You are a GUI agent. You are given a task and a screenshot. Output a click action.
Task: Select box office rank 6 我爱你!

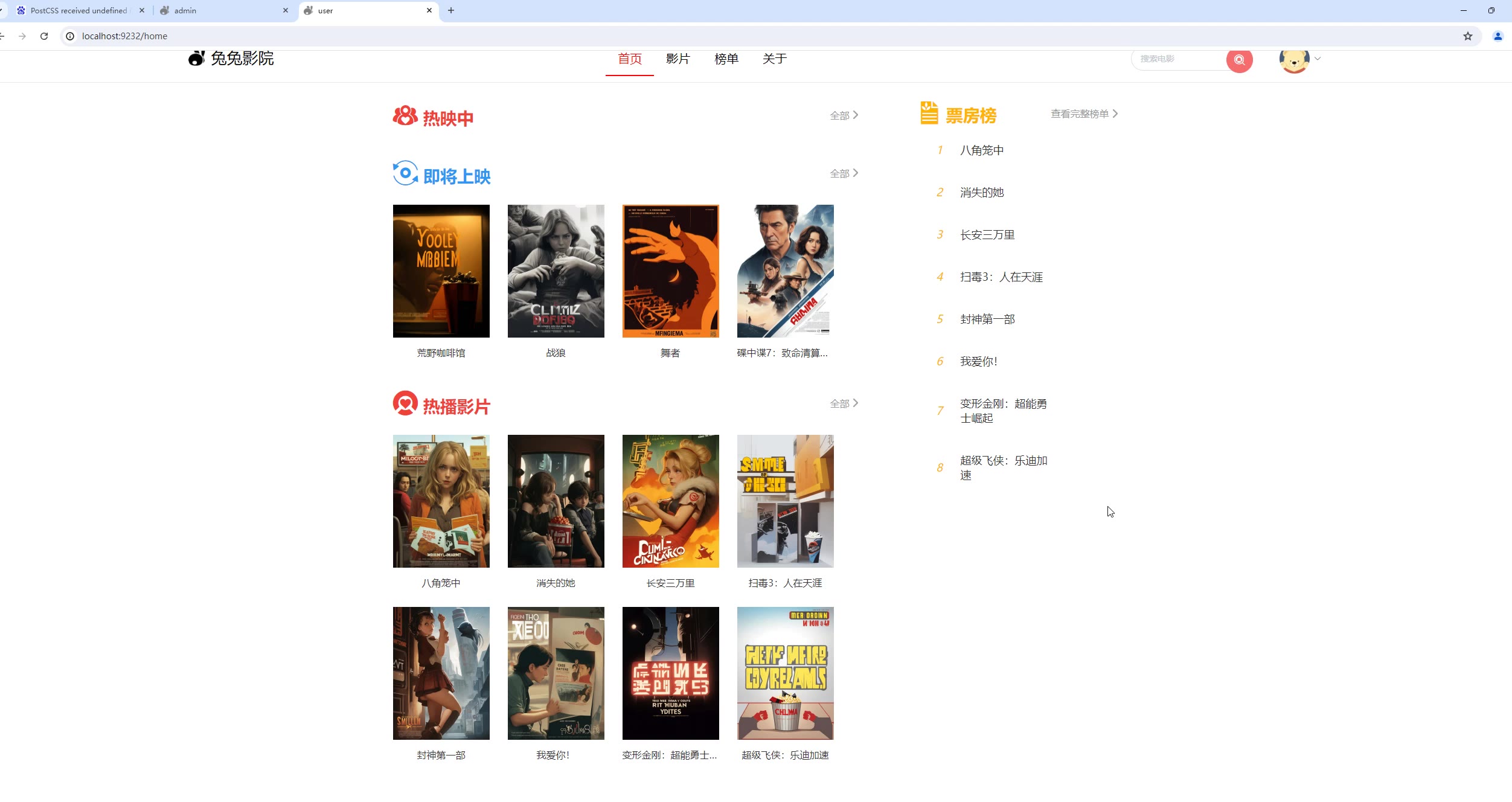979,362
